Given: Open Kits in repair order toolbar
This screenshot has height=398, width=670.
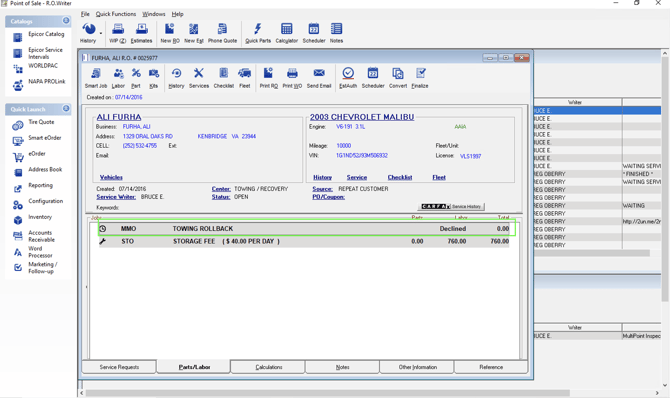Looking at the screenshot, I should (x=153, y=78).
